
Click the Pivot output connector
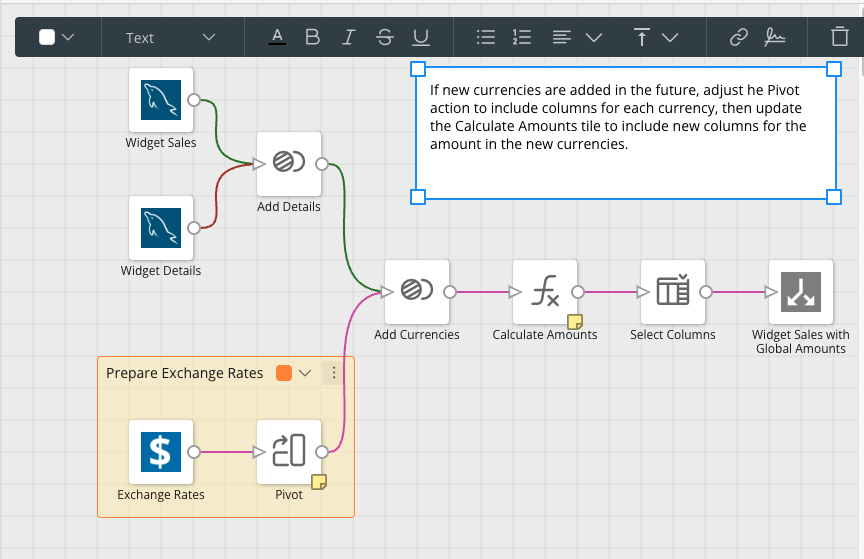[322, 452]
